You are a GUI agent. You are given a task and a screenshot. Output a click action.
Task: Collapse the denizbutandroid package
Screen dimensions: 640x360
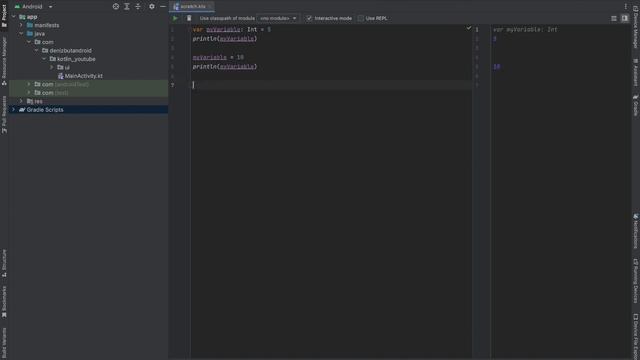37,51
